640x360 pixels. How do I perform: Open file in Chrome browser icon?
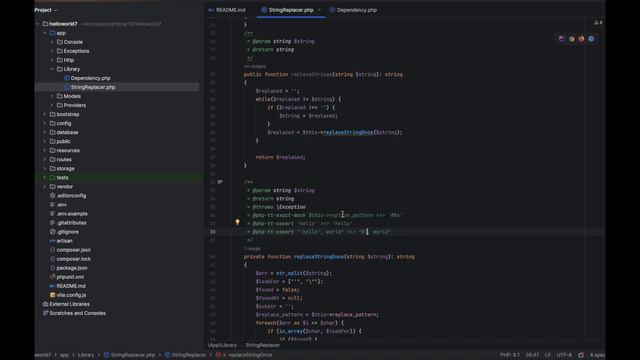[x=571, y=39]
